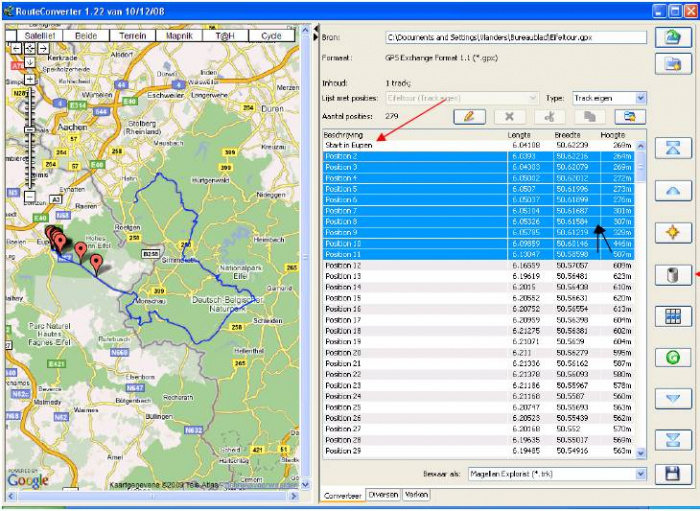Click the positions list scrollbar thumb
The width and height of the screenshot is (700, 511).
coord(641,167)
